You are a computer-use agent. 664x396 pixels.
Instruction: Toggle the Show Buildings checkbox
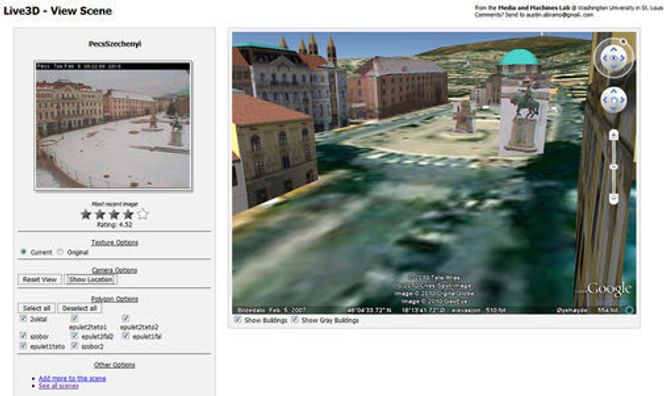click(238, 319)
